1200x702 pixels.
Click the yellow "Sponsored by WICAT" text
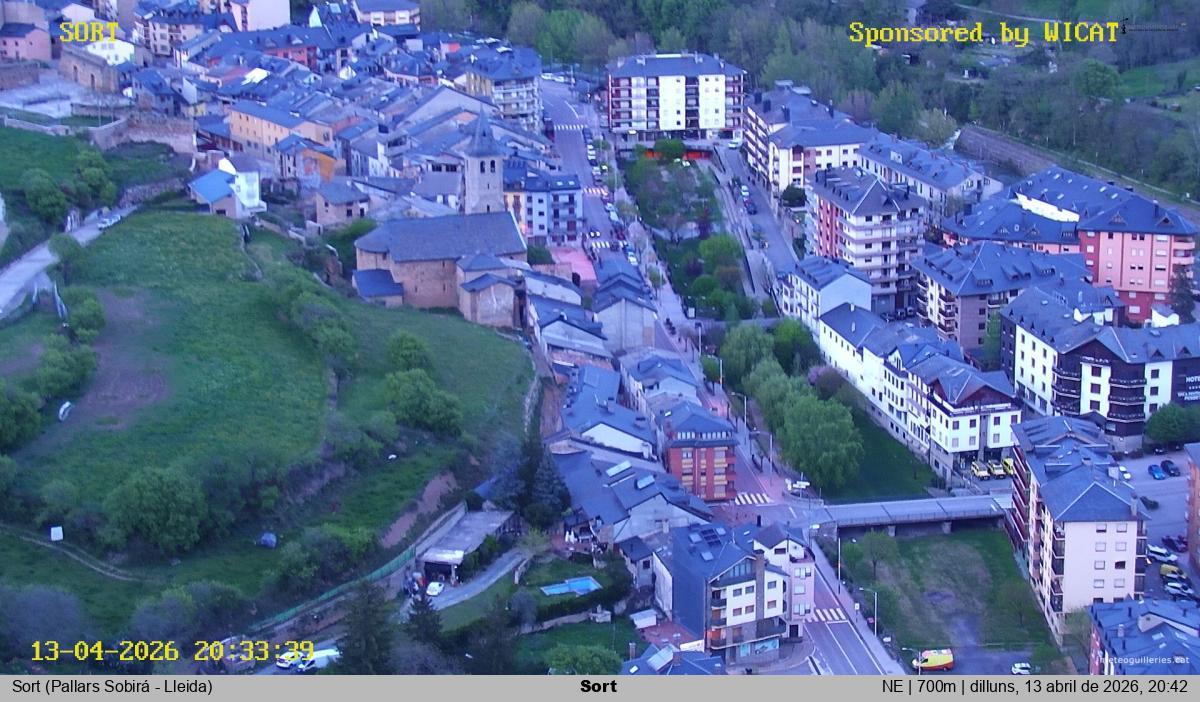click(x=983, y=33)
